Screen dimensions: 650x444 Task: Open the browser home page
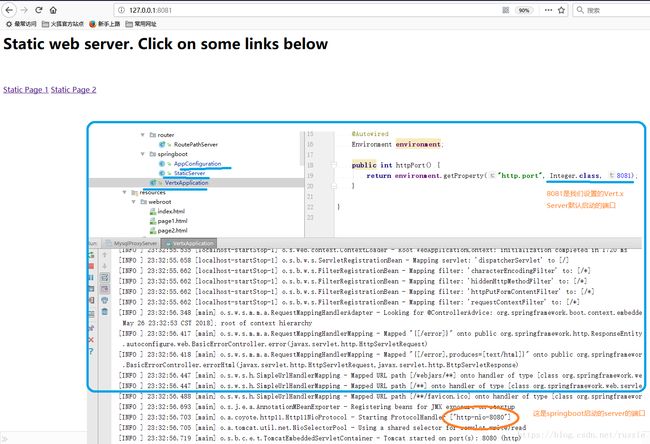coord(53,10)
